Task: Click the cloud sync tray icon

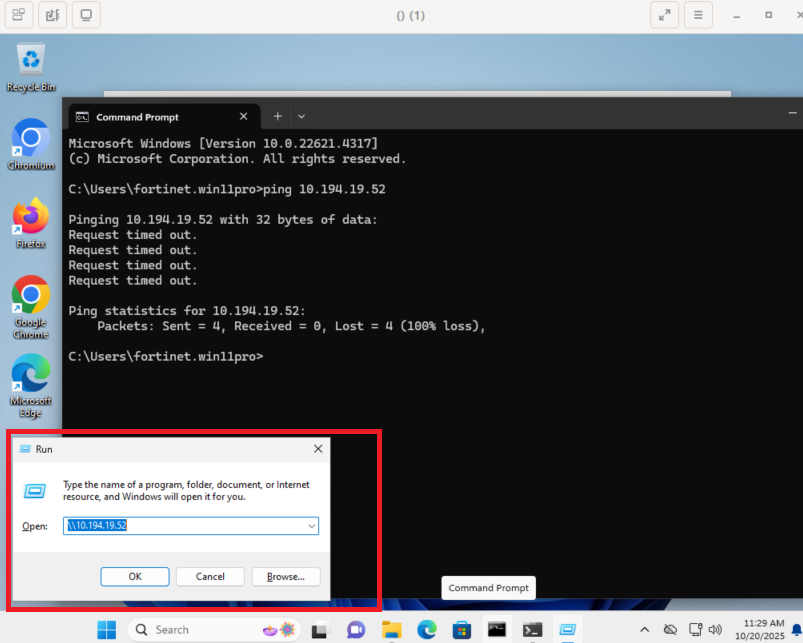Action: 670,630
